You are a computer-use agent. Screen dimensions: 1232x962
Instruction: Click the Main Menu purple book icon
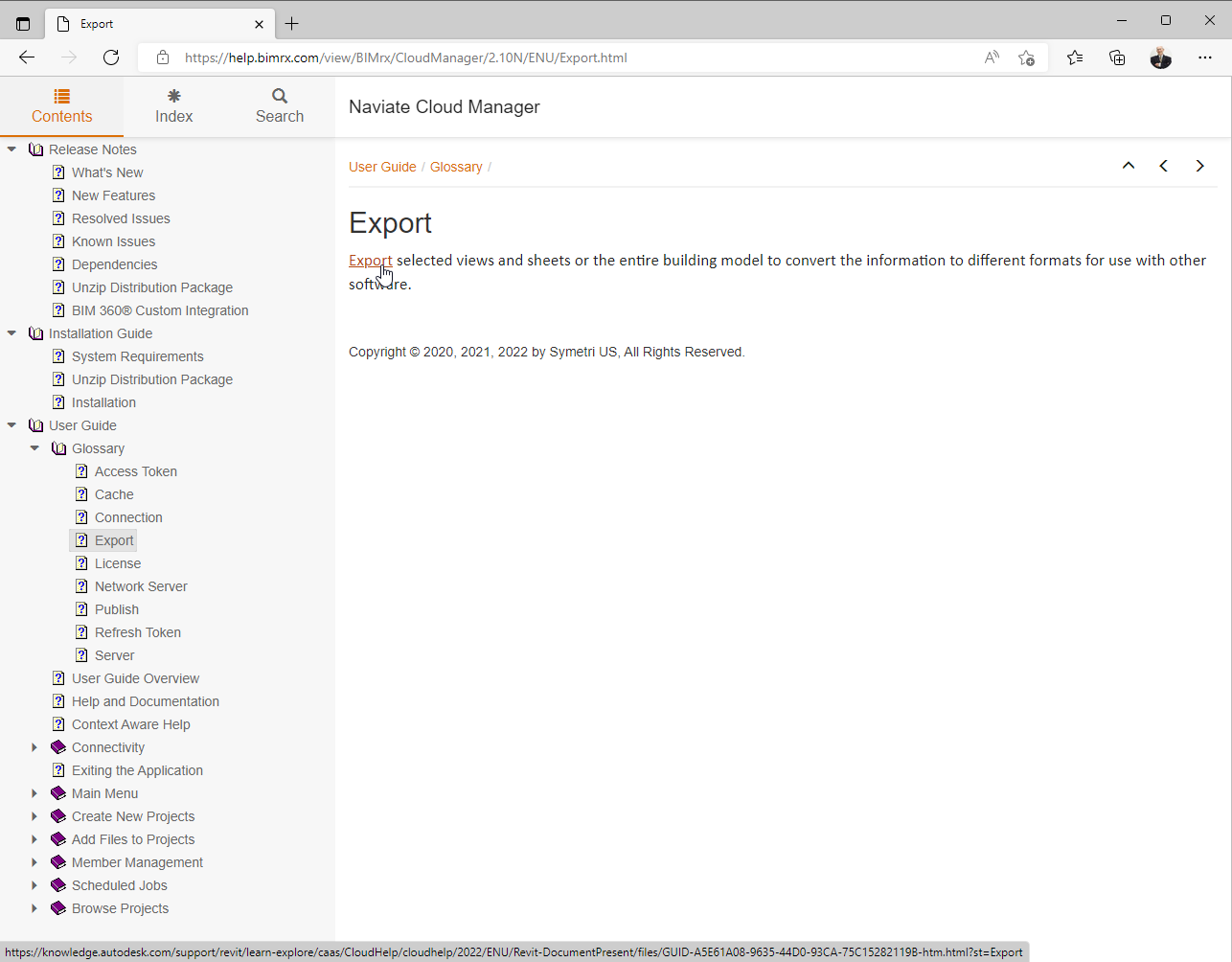coord(58,793)
